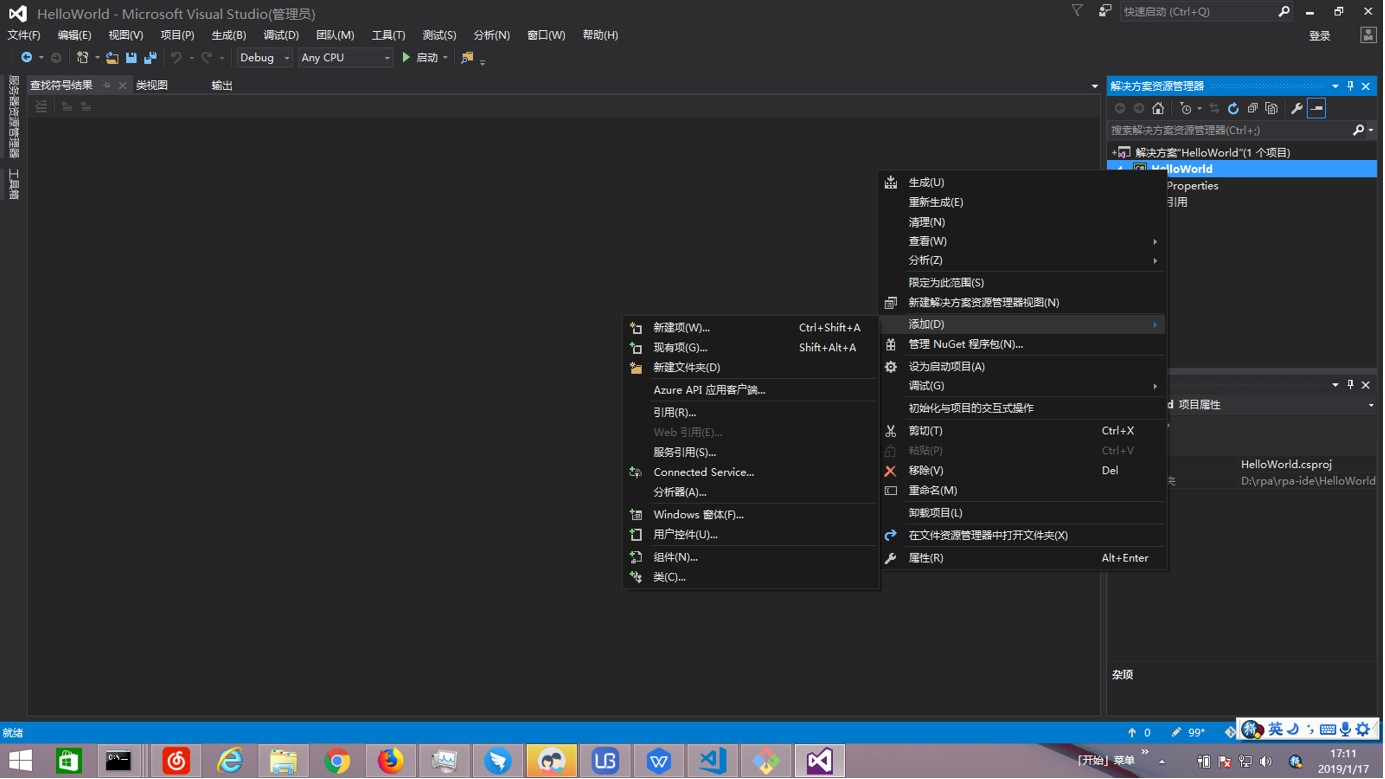Click the Refresh icon in Solution Explorer
This screenshot has height=779, width=1385.
1233,108
